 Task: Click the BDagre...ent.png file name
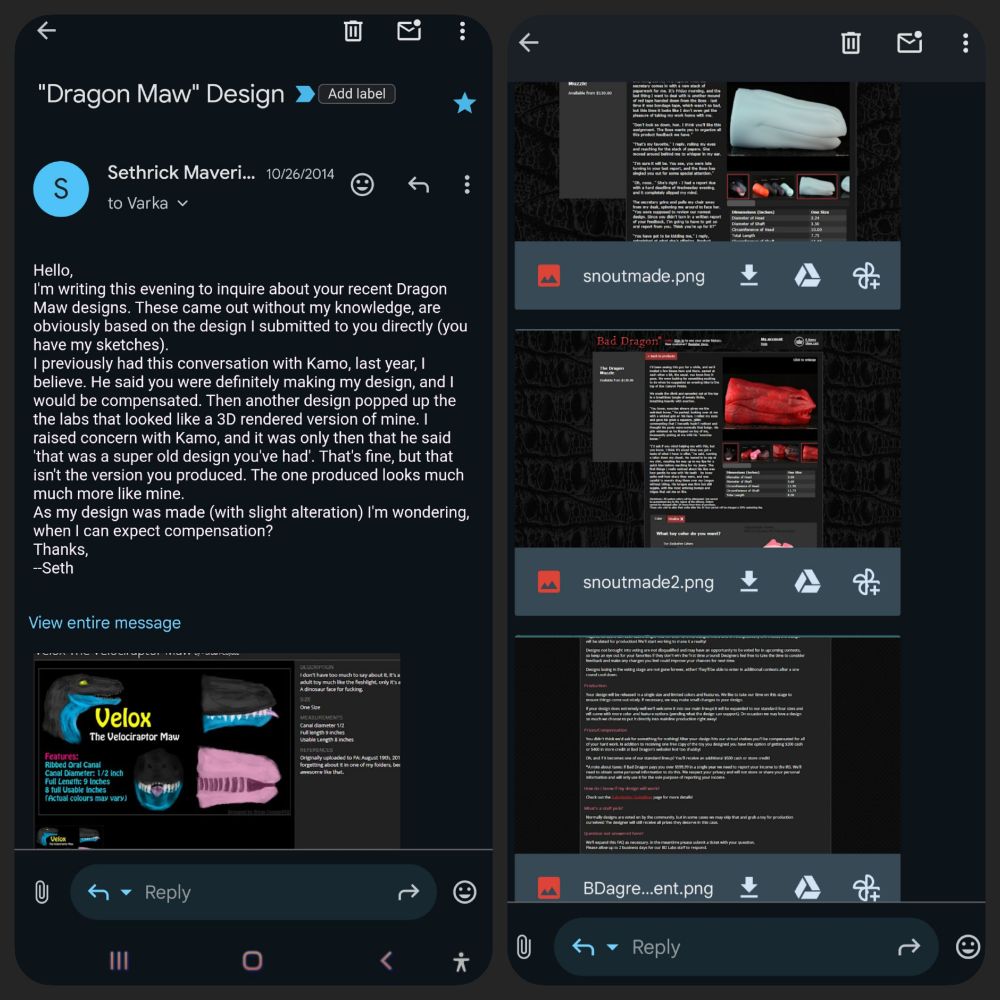(648, 888)
